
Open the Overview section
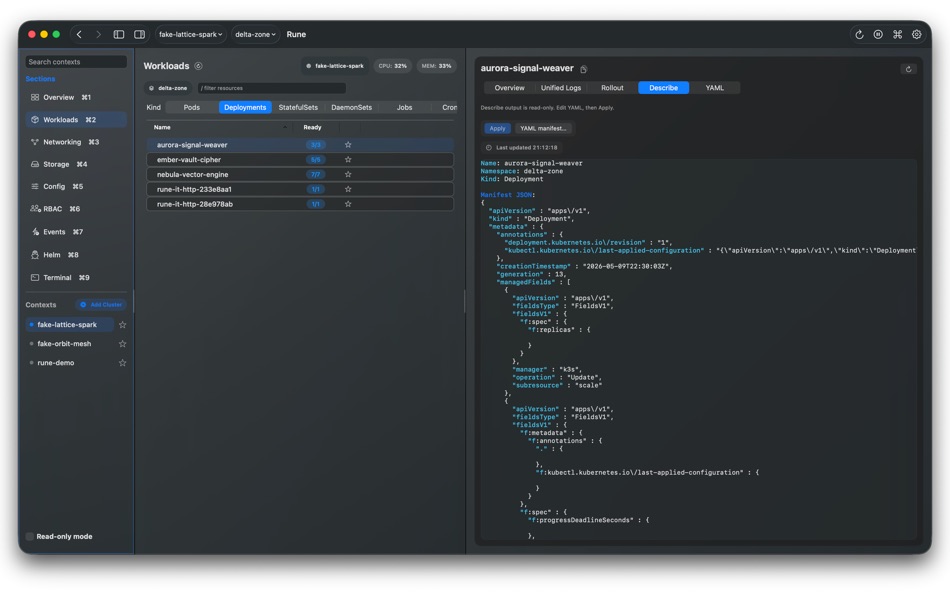tap(76, 98)
